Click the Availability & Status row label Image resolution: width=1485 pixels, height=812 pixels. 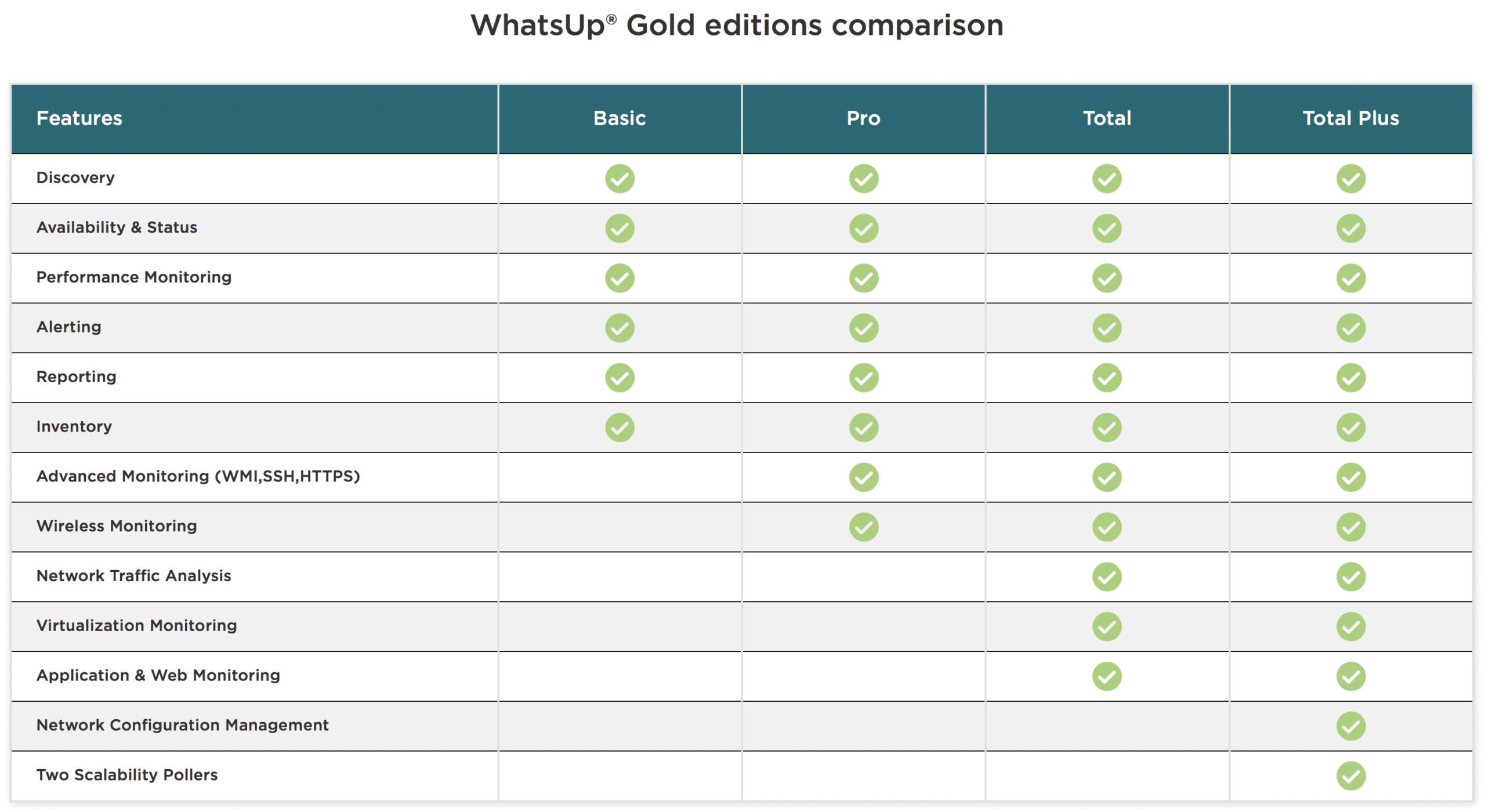[117, 227]
